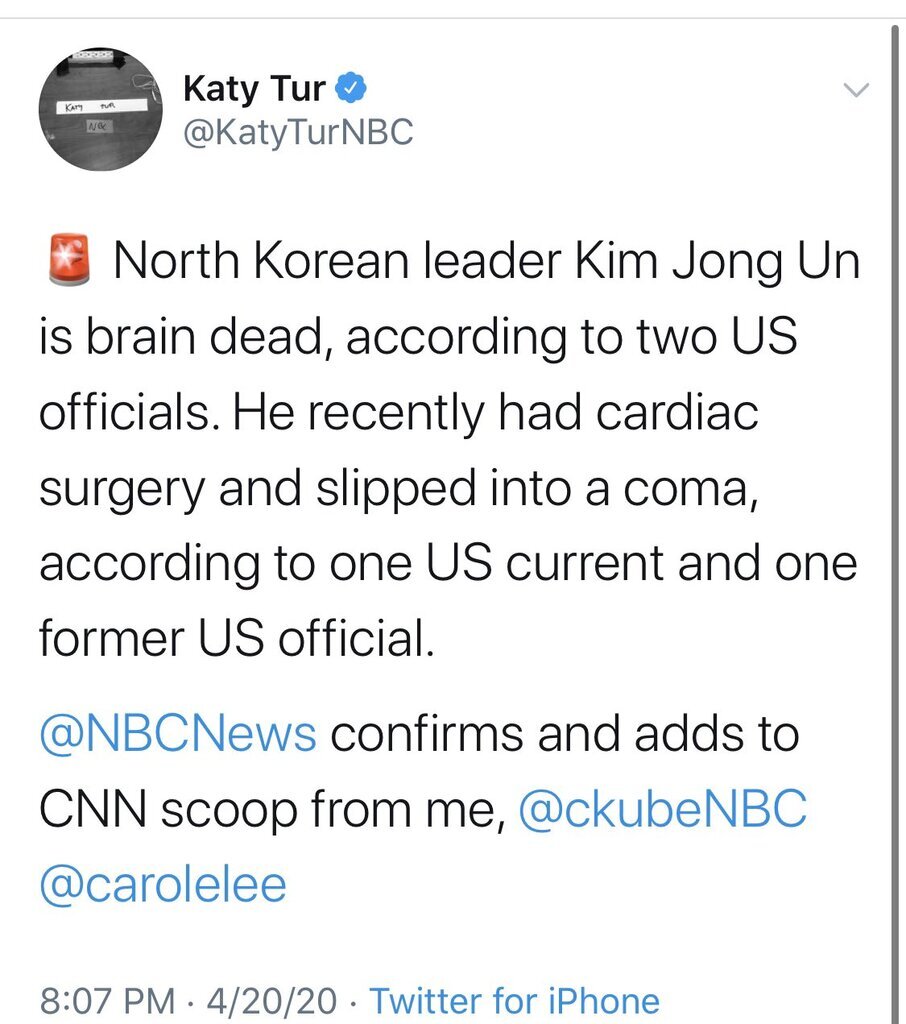Click the Katy Tur display name

coord(254,89)
